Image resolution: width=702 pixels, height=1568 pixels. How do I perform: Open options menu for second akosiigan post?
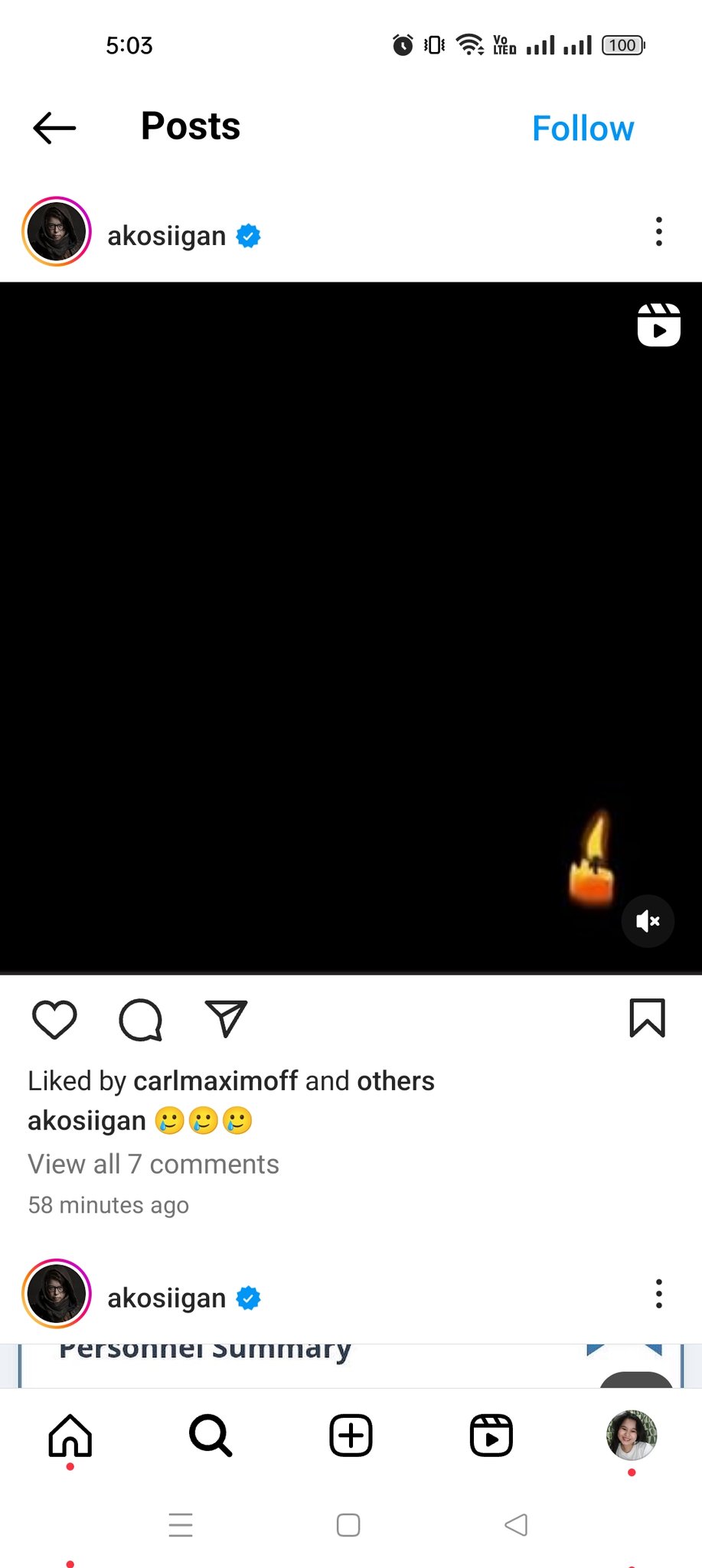658,1293
